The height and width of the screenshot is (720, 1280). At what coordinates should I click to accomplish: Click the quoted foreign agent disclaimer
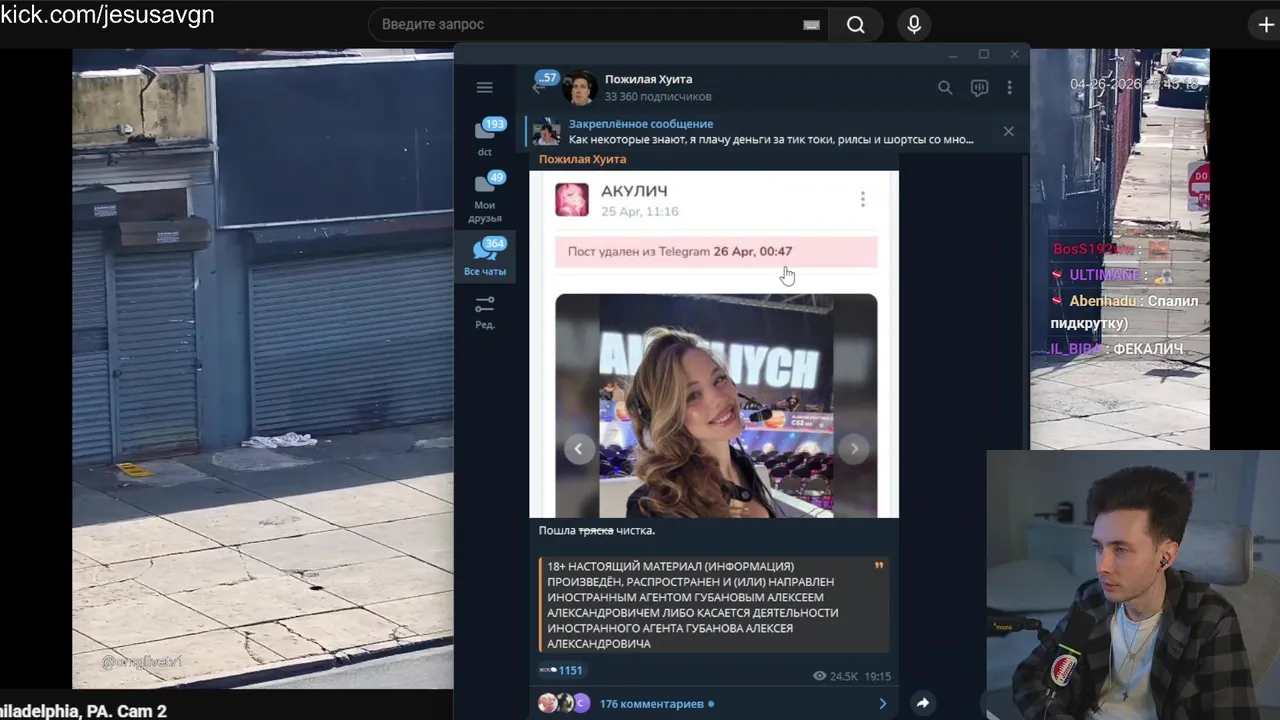[714, 605]
